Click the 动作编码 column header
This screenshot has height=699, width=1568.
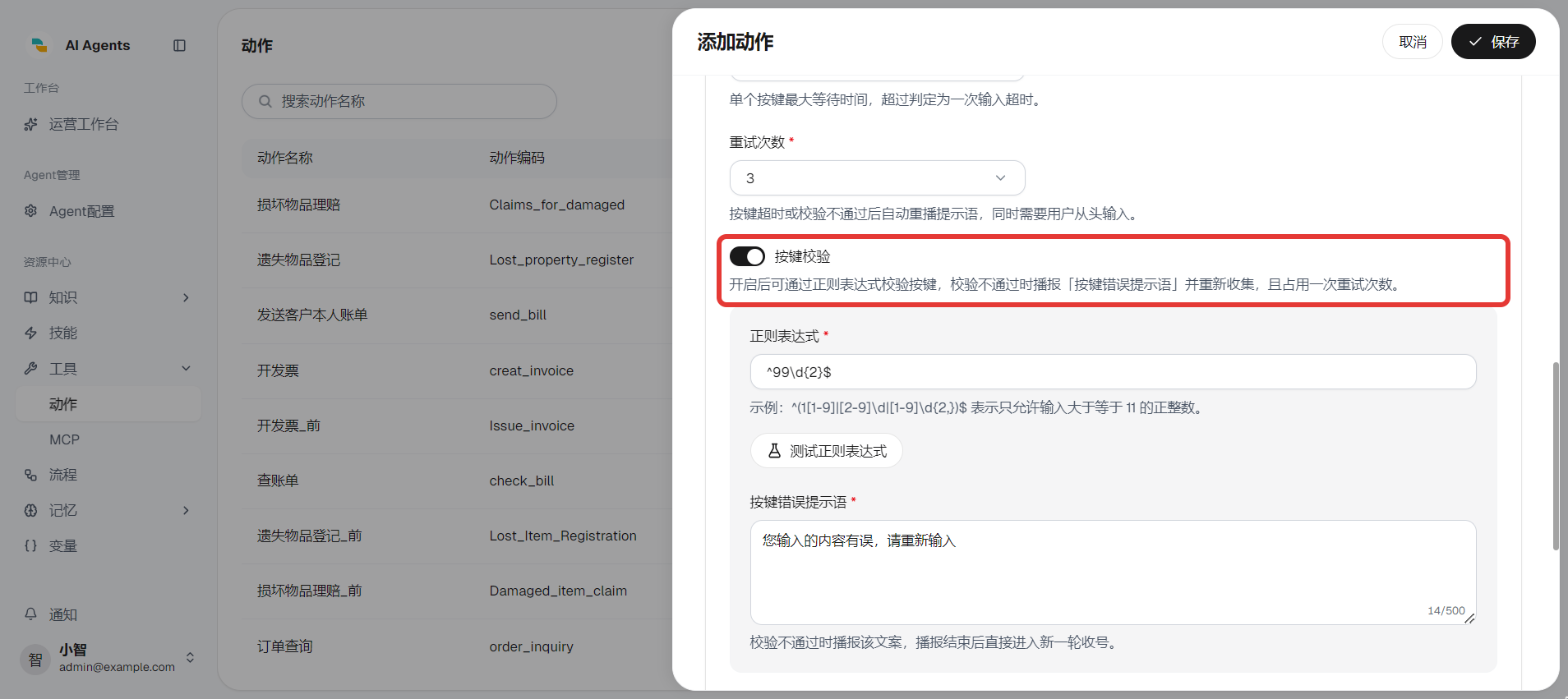(517, 158)
